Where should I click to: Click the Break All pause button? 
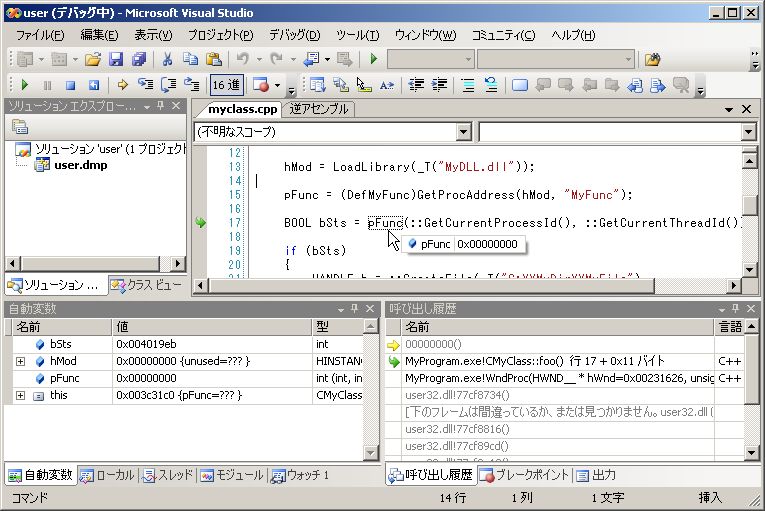pos(47,85)
